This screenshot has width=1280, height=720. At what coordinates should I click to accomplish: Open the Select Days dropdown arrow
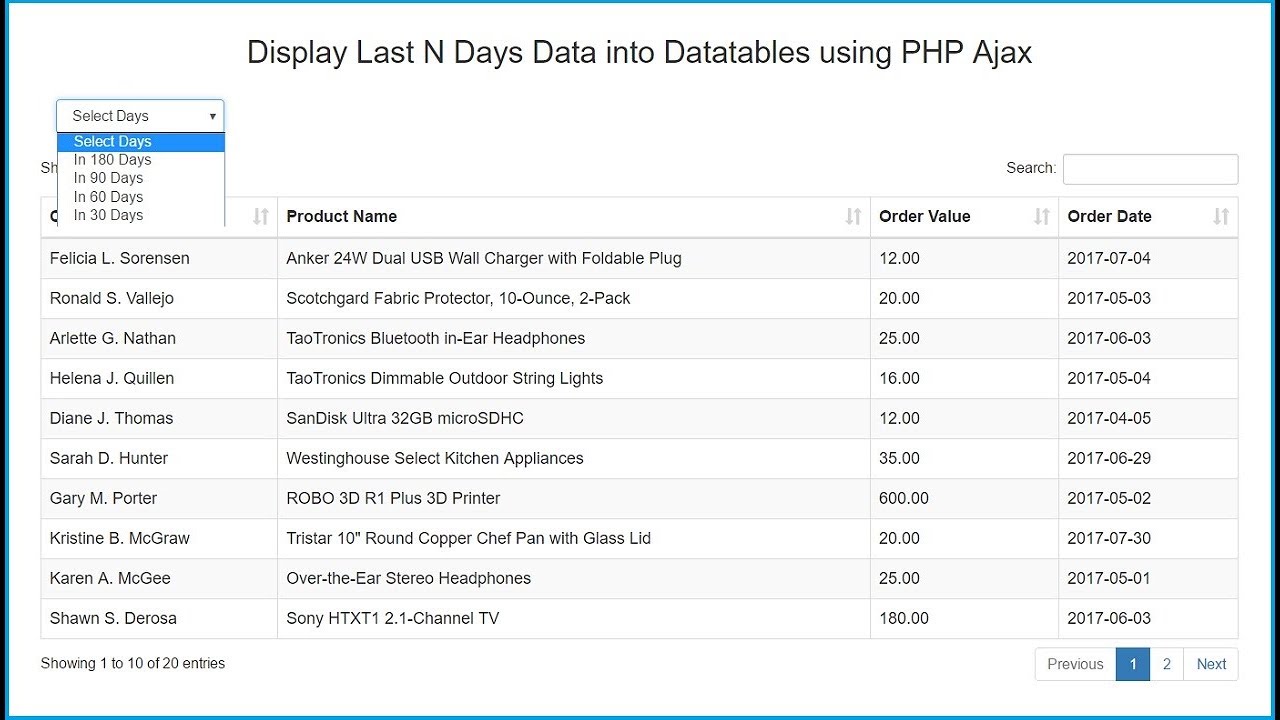pos(212,116)
